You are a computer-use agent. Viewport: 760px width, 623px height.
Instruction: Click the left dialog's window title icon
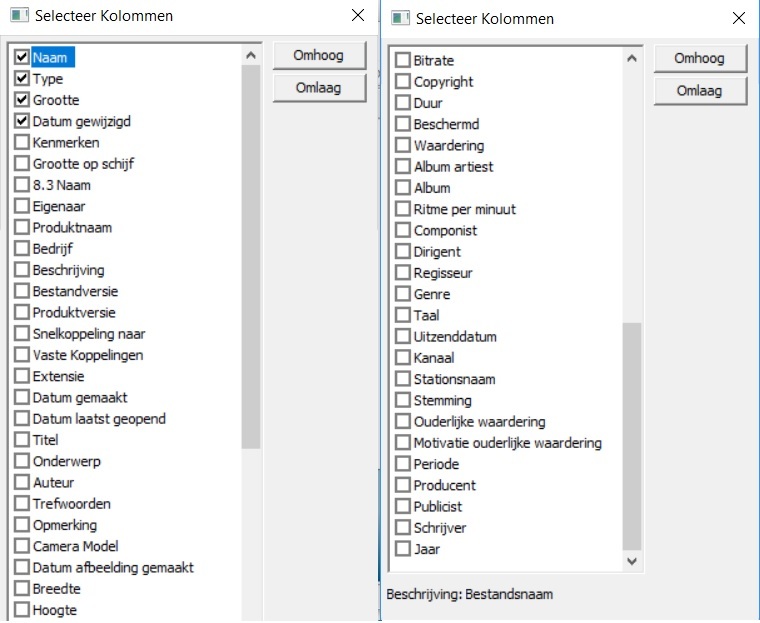click(19, 15)
